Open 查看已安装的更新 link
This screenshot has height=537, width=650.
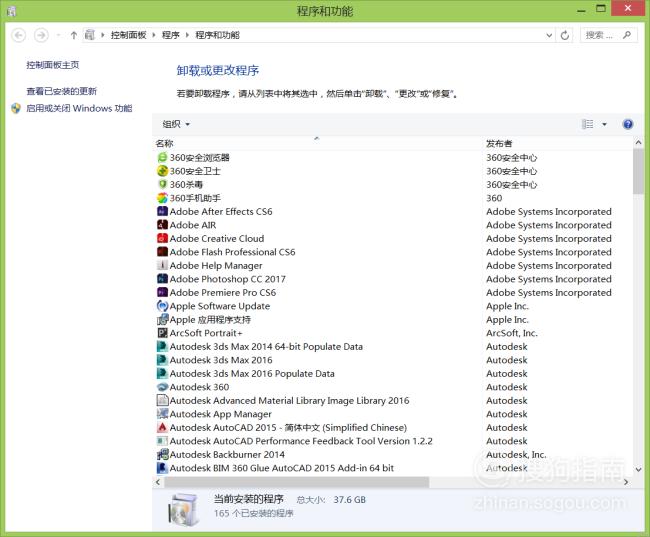pos(61,91)
